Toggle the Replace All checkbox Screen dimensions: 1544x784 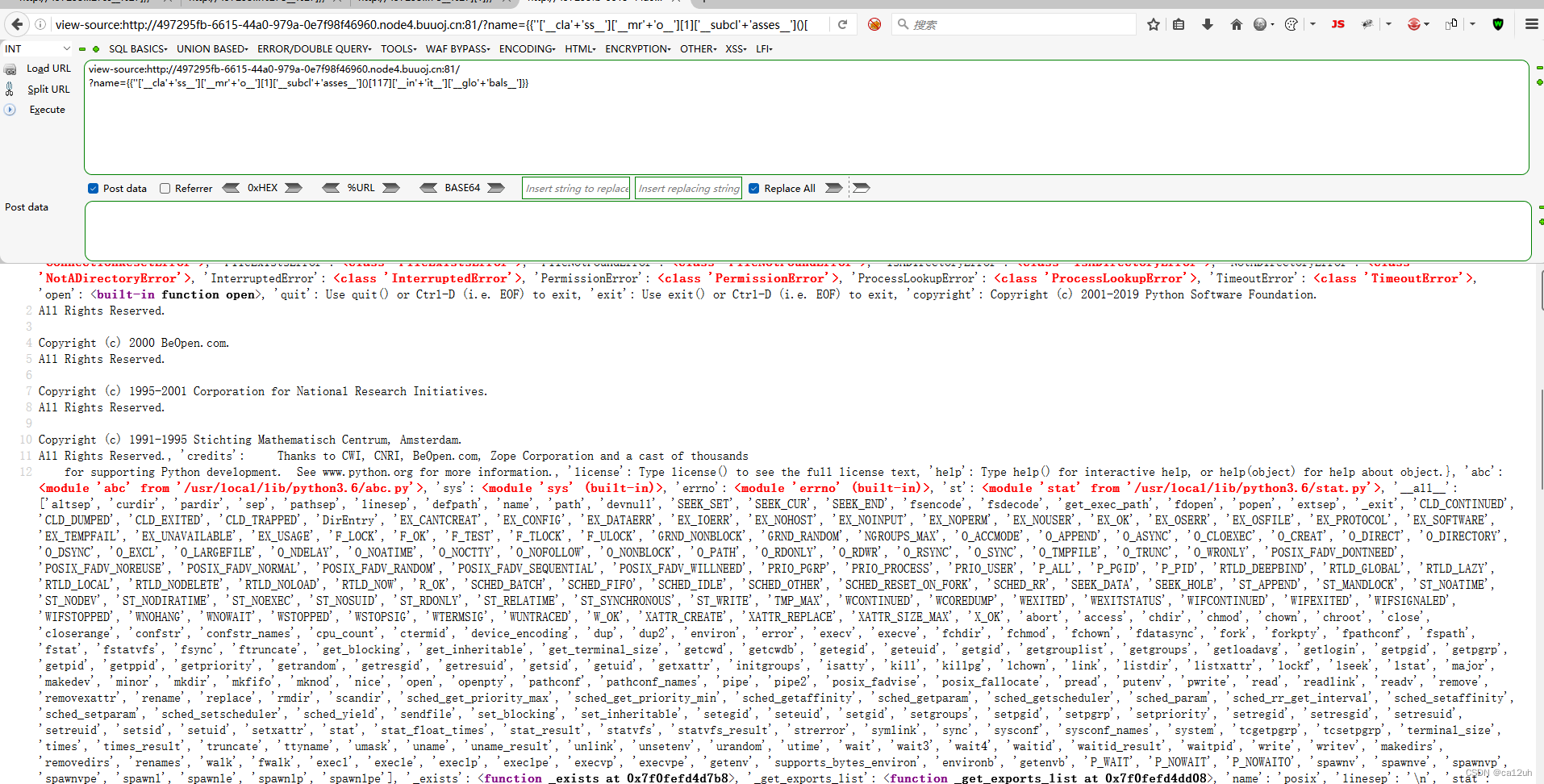pos(753,189)
